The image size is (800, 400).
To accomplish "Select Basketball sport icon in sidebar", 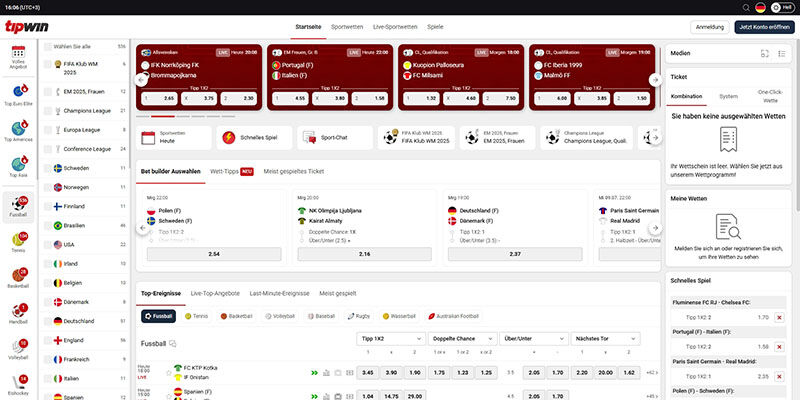I will point(18,278).
